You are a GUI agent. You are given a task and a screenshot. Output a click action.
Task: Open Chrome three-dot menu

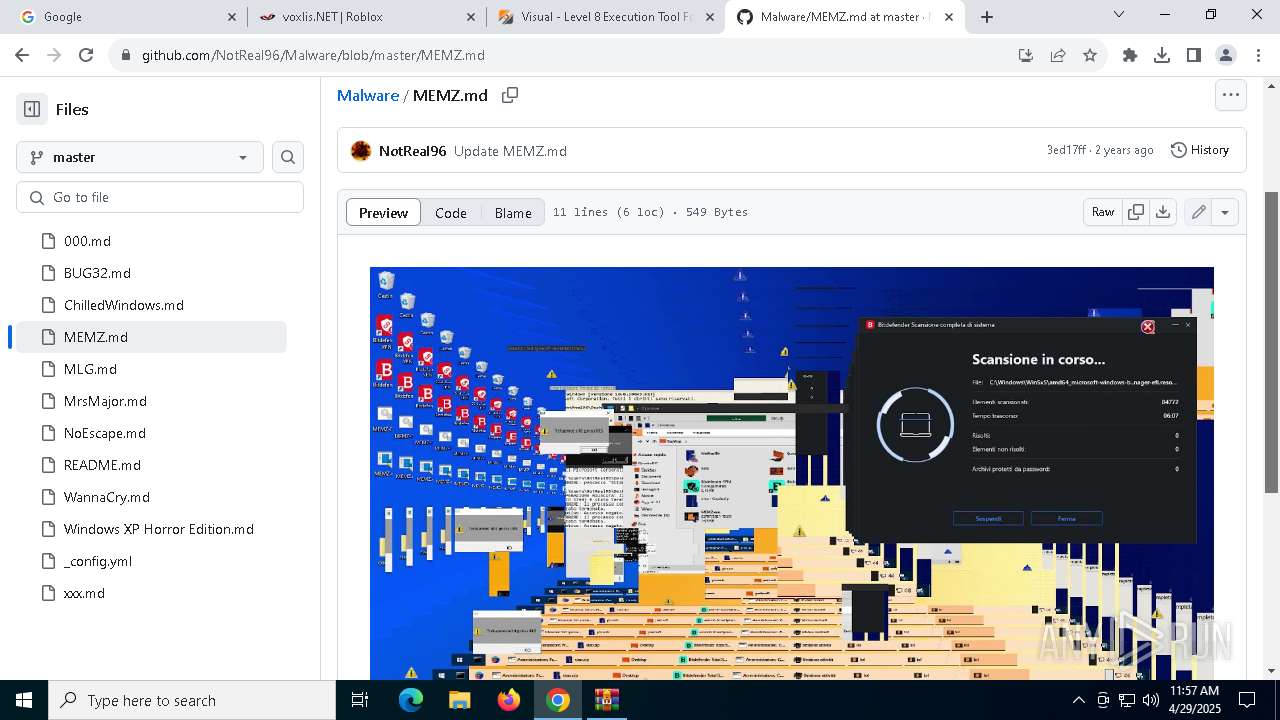[1258, 56]
